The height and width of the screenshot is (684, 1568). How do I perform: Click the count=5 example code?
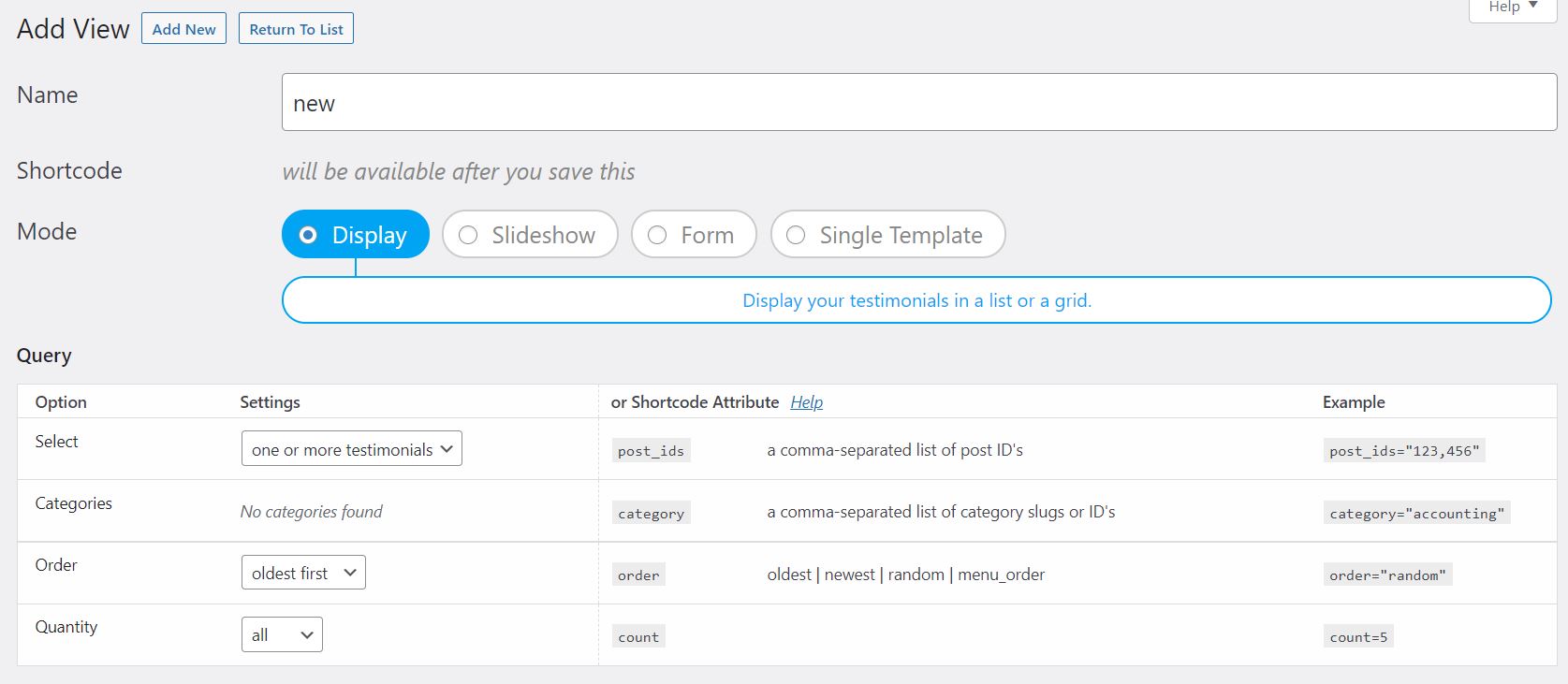point(1357,637)
